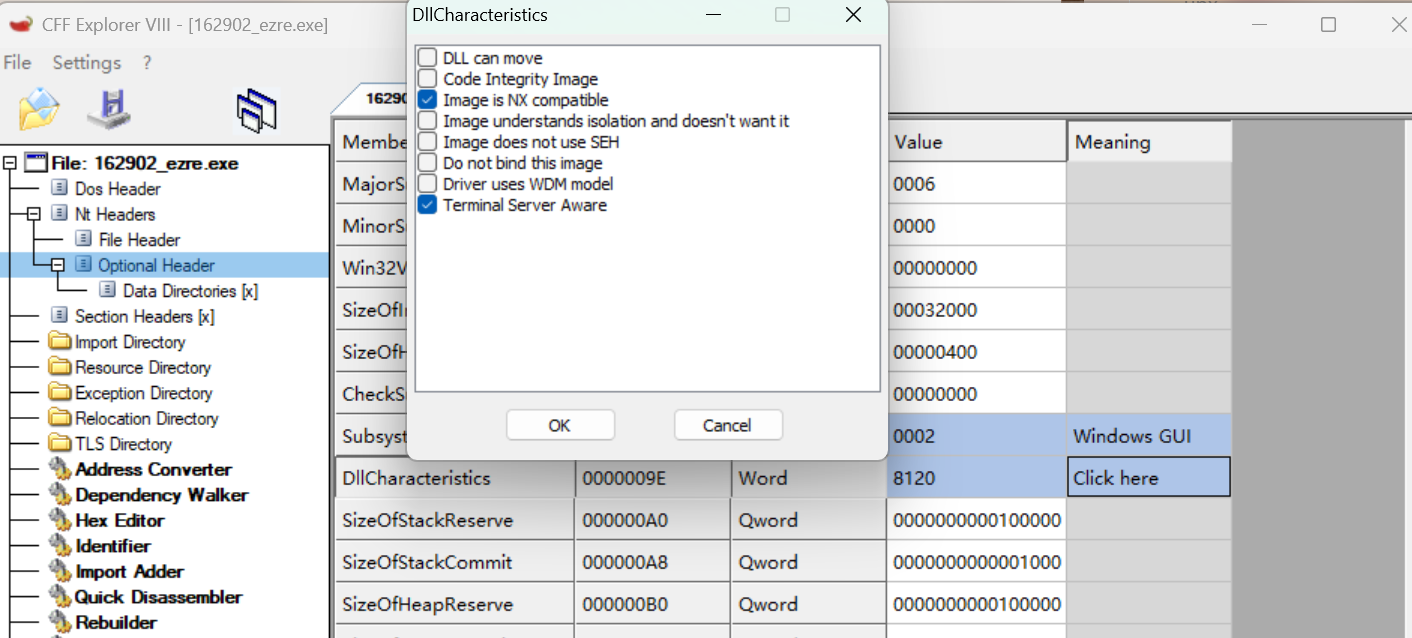This screenshot has height=638, width=1412.
Task: Select the Address Converter tool
Action: (153, 469)
